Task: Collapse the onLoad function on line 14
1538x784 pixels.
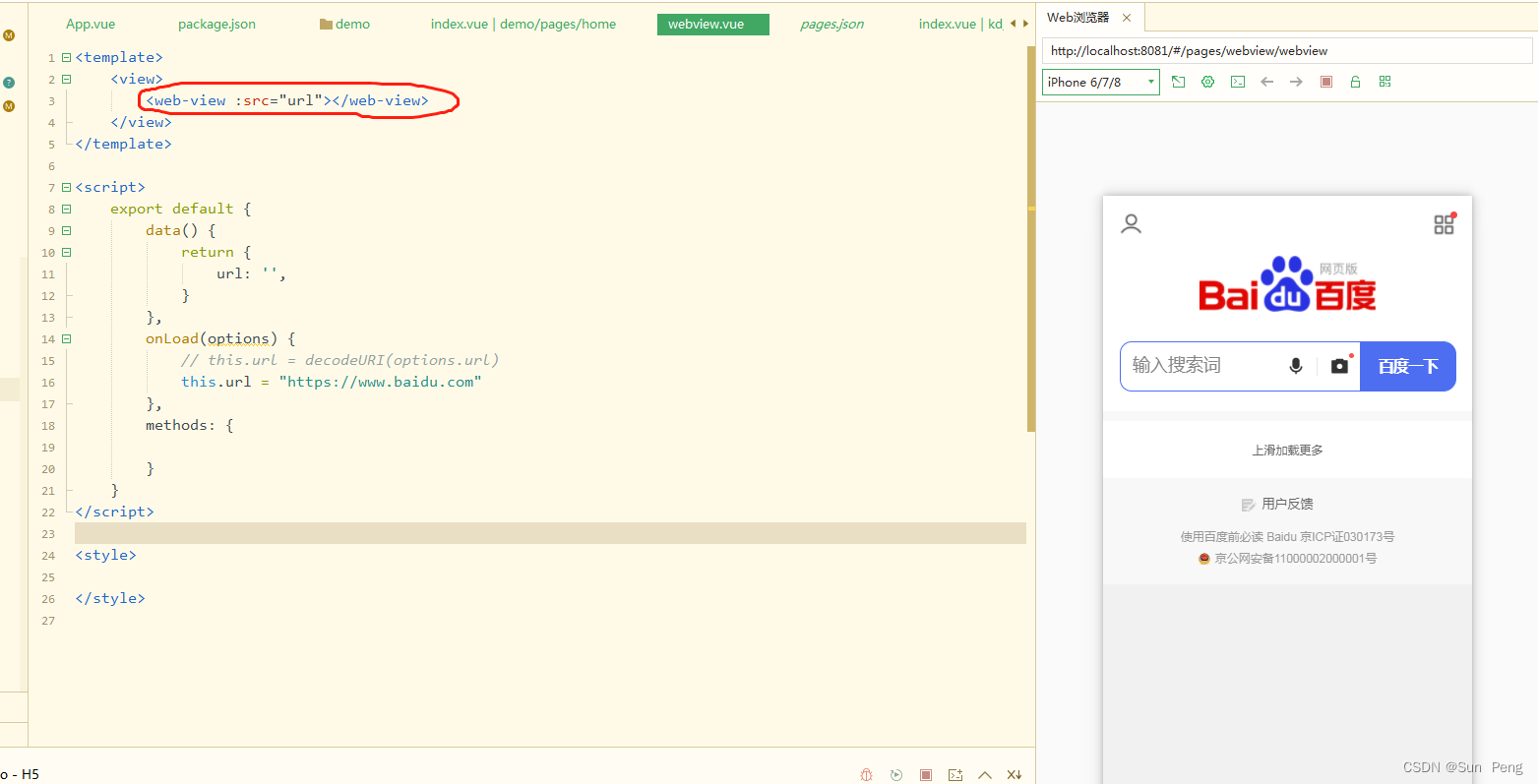Action: 67,339
